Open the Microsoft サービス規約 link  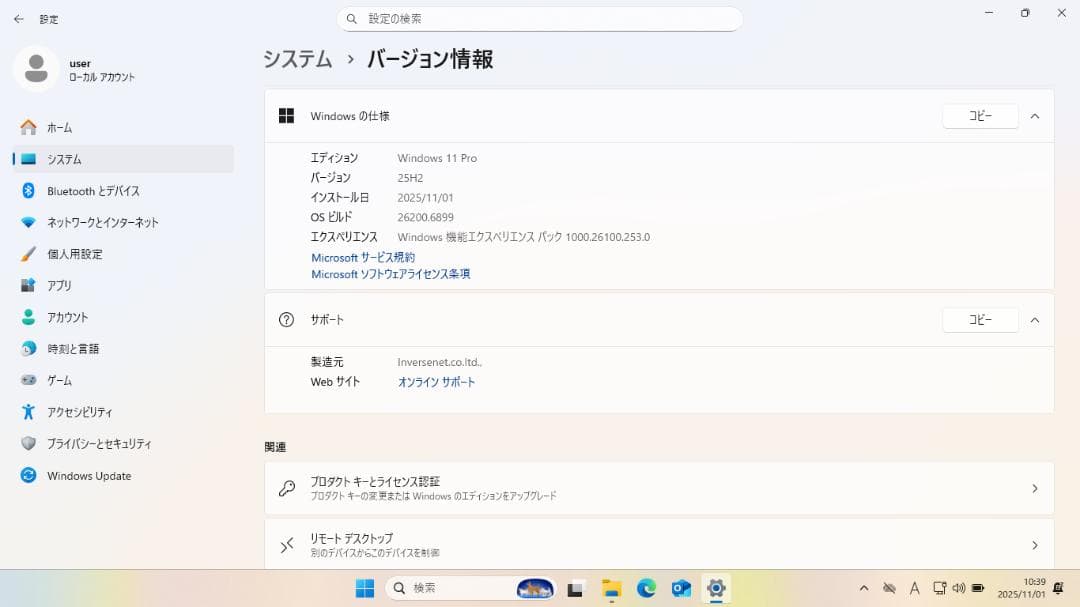click(x=361, y=257)
